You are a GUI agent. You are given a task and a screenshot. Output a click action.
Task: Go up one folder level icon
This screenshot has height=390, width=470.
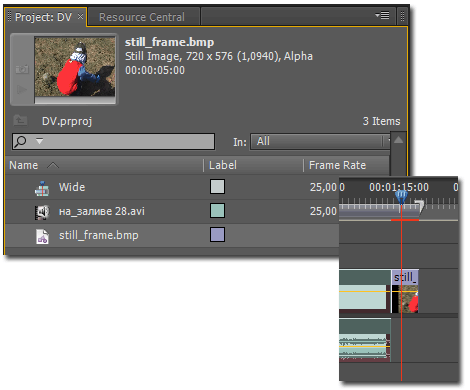(x=20, y=120)
